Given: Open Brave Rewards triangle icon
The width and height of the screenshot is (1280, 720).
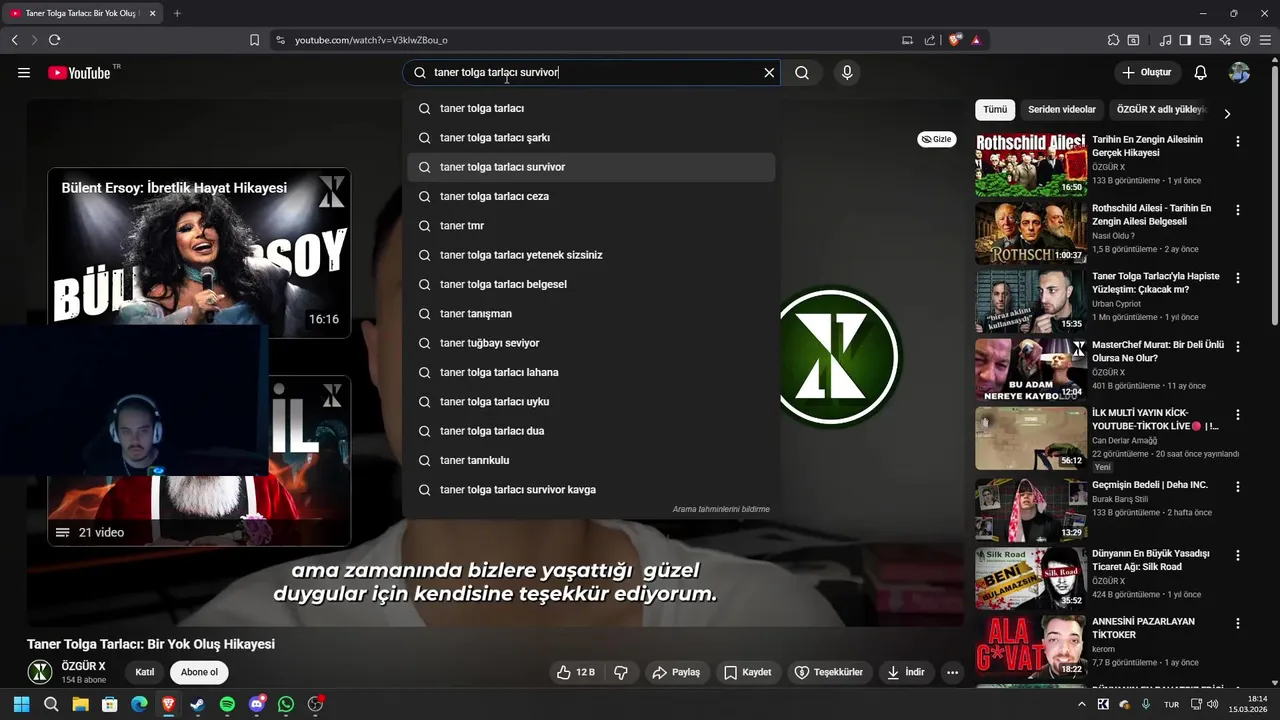Looking at the screenshot, I should point(976,40).
